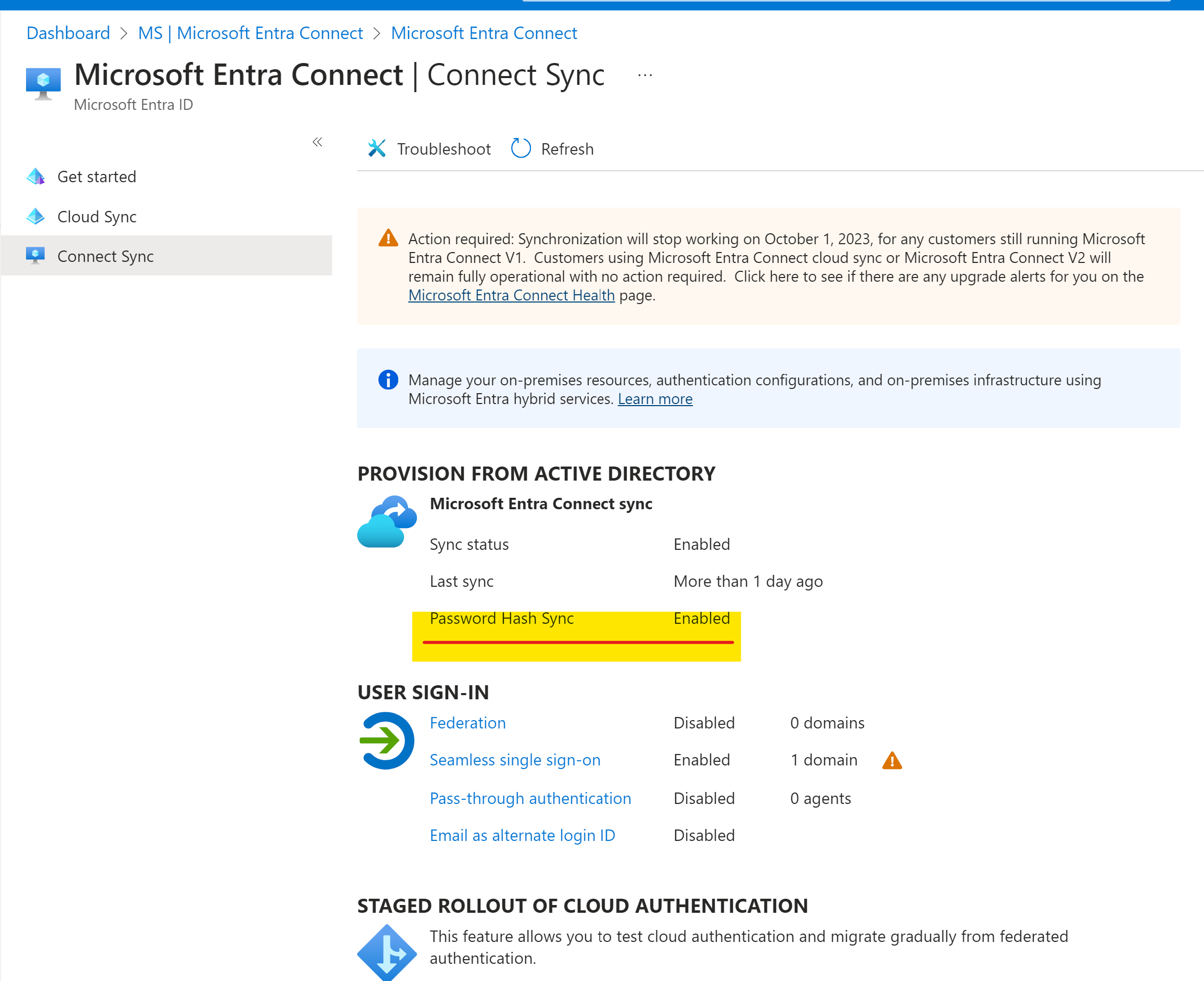This screenshot has width=1204, height=981.
Task: Click the warning icon beside Seamless single sign-on domain
Action: click(x=892, y=761)
